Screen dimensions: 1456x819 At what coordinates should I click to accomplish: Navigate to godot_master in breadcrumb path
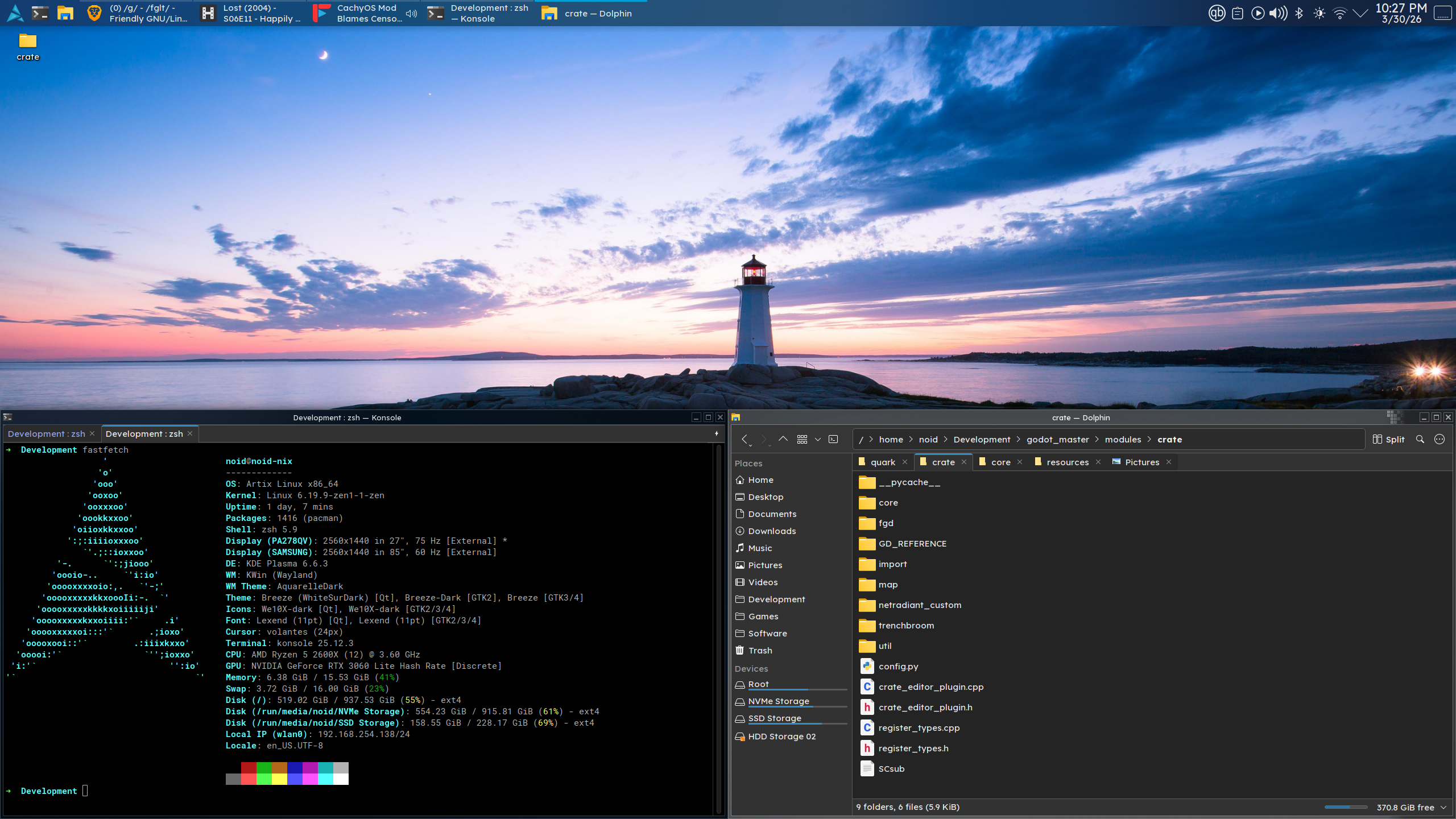pos(1057,439)
